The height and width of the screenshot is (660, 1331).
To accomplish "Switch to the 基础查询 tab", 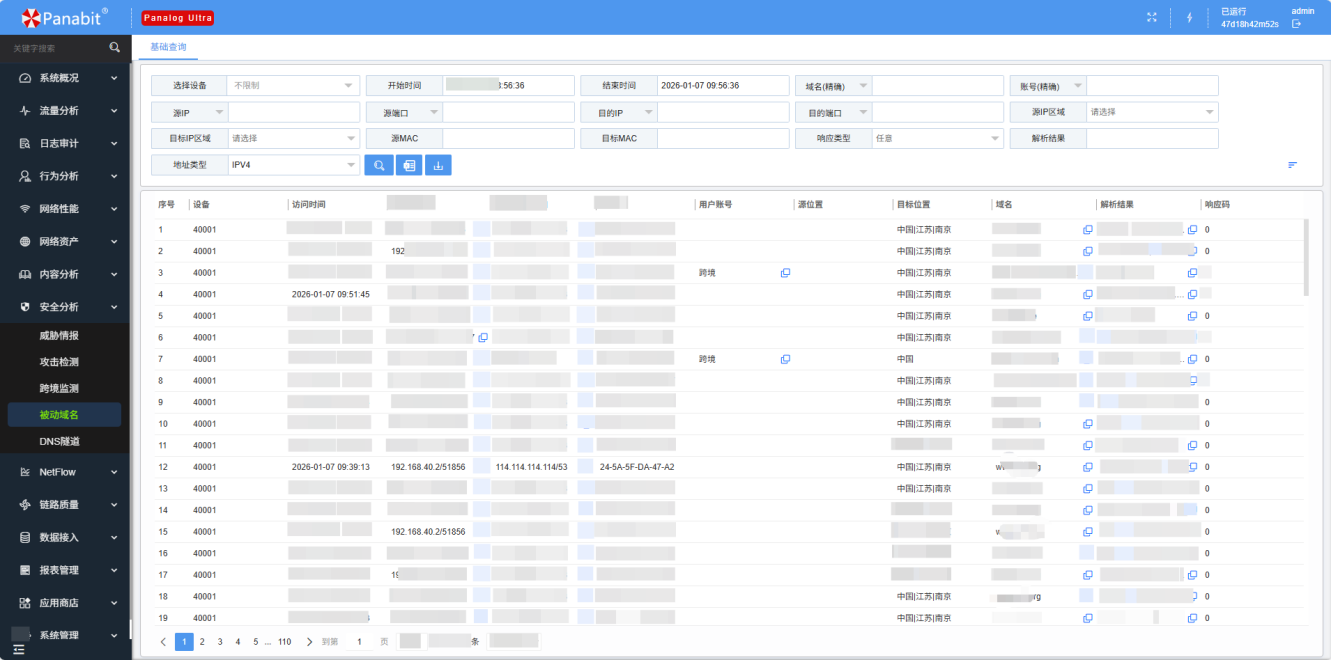I will (x=168, y=47).
